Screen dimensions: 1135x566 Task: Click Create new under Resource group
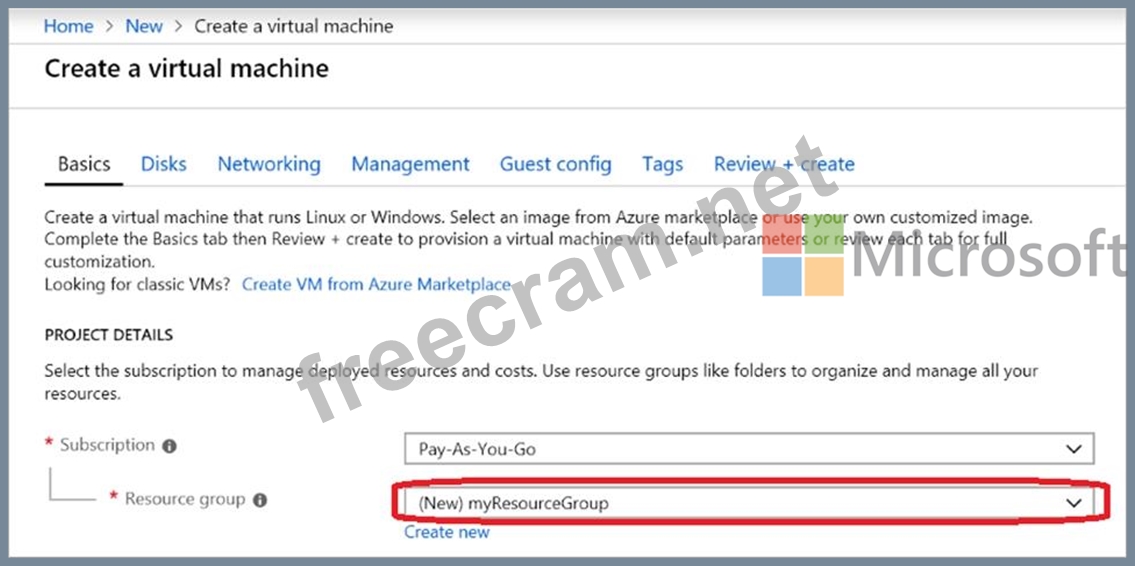(447, 533)
